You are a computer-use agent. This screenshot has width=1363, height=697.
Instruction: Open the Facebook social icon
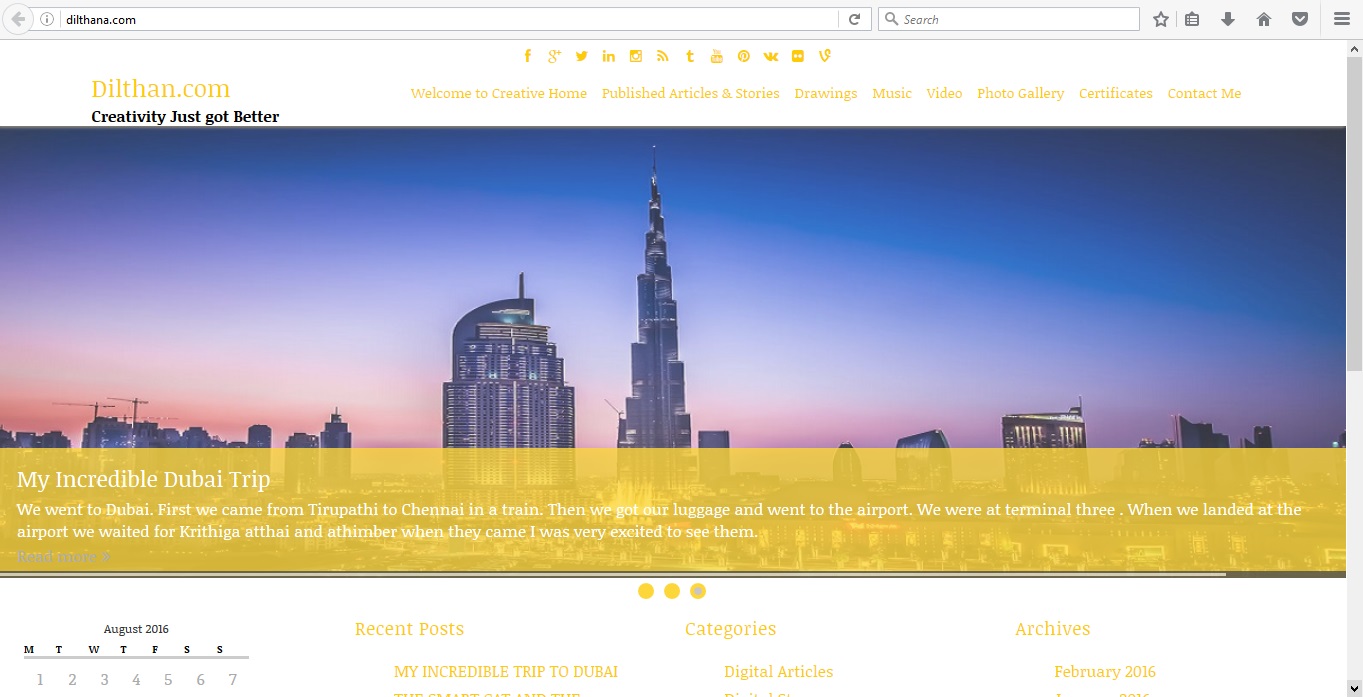point(528,56)
